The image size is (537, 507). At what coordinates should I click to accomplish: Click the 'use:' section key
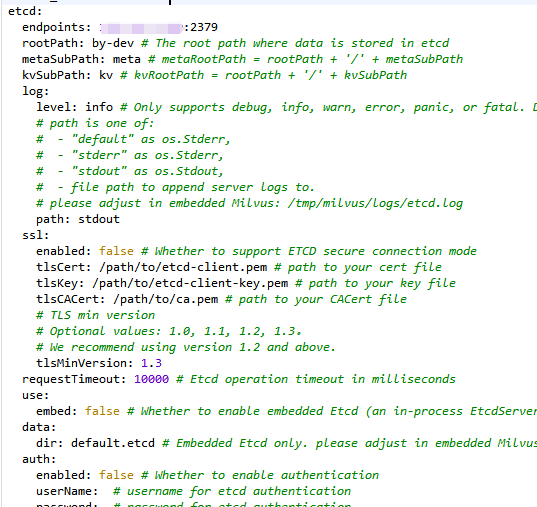point(36,395)
